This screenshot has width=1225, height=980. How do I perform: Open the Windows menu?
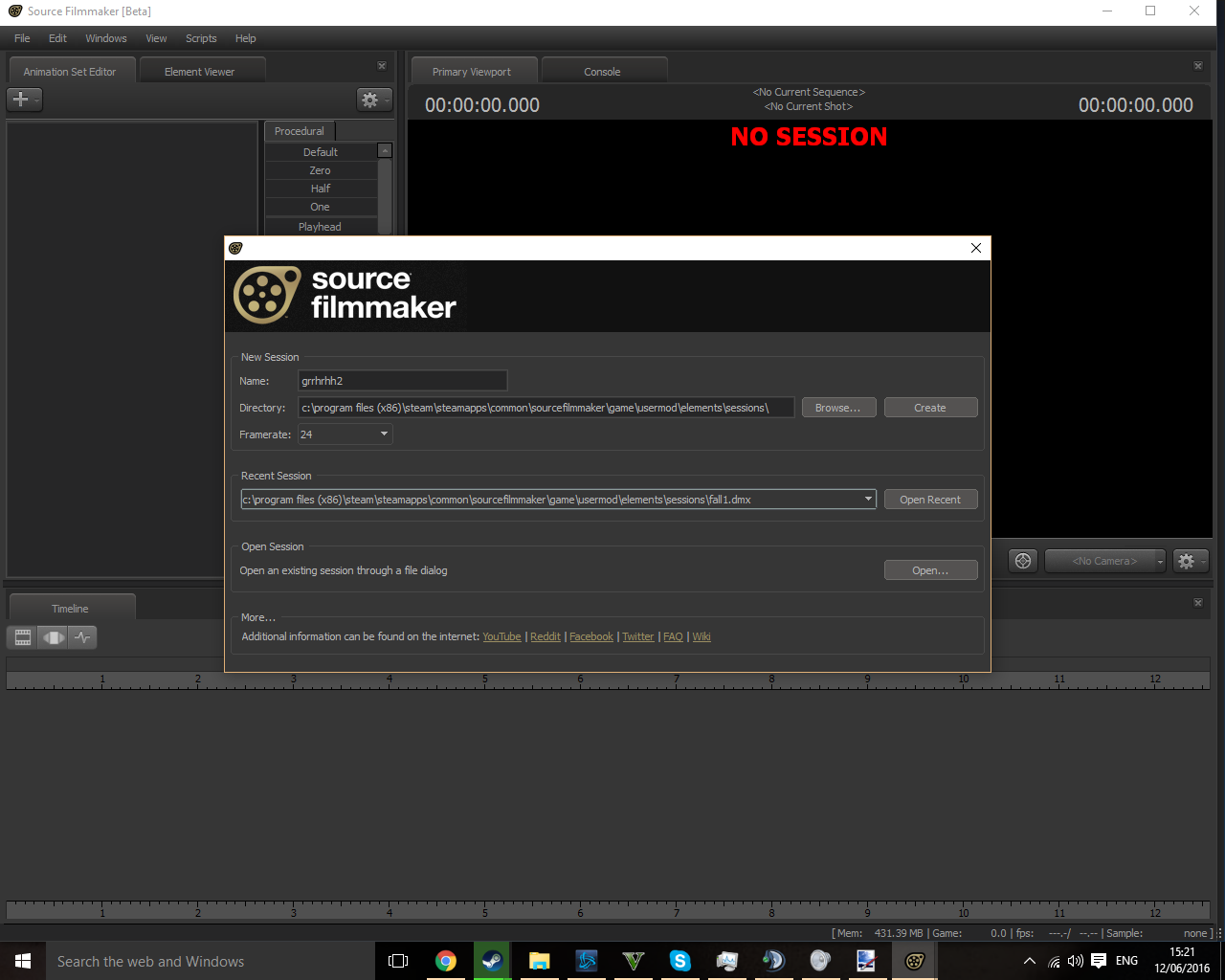pos(106,38)
